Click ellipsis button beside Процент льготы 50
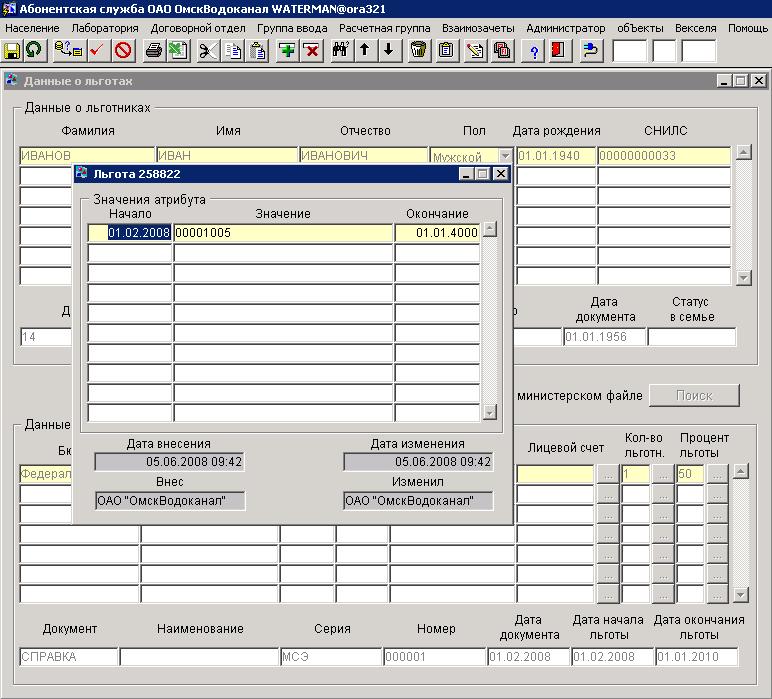The width and height of the screenshot is (772, 699). (716, 474)
